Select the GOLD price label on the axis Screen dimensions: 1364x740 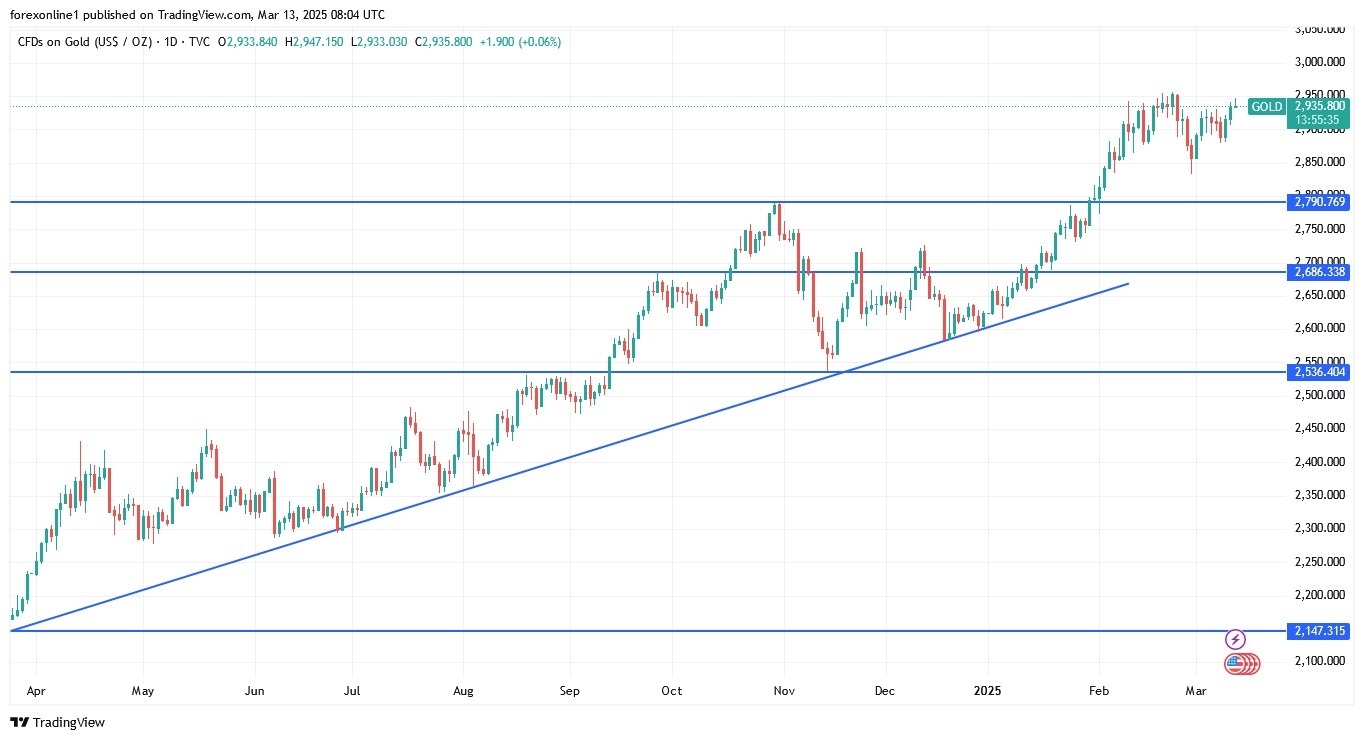click(x=1266, y=106)
